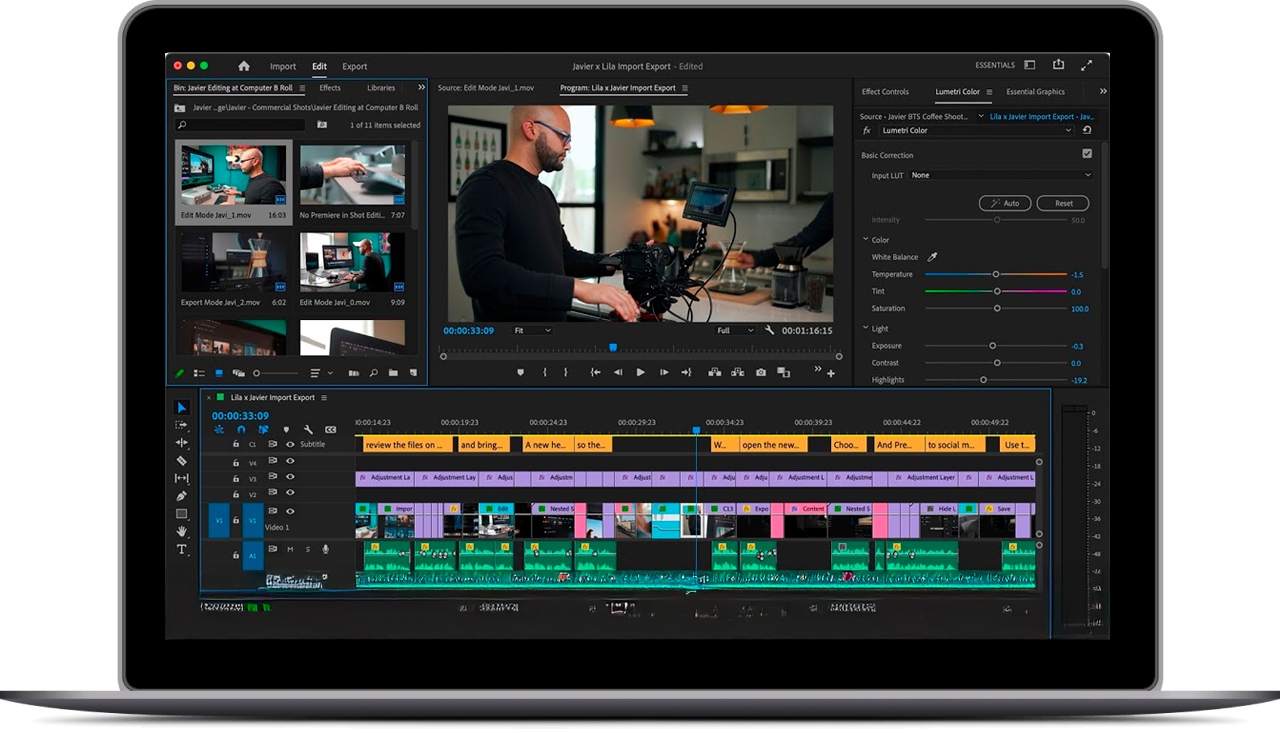
Task: Toggle the Basic Correction checkbox
Action: (x=1087, y=154)
